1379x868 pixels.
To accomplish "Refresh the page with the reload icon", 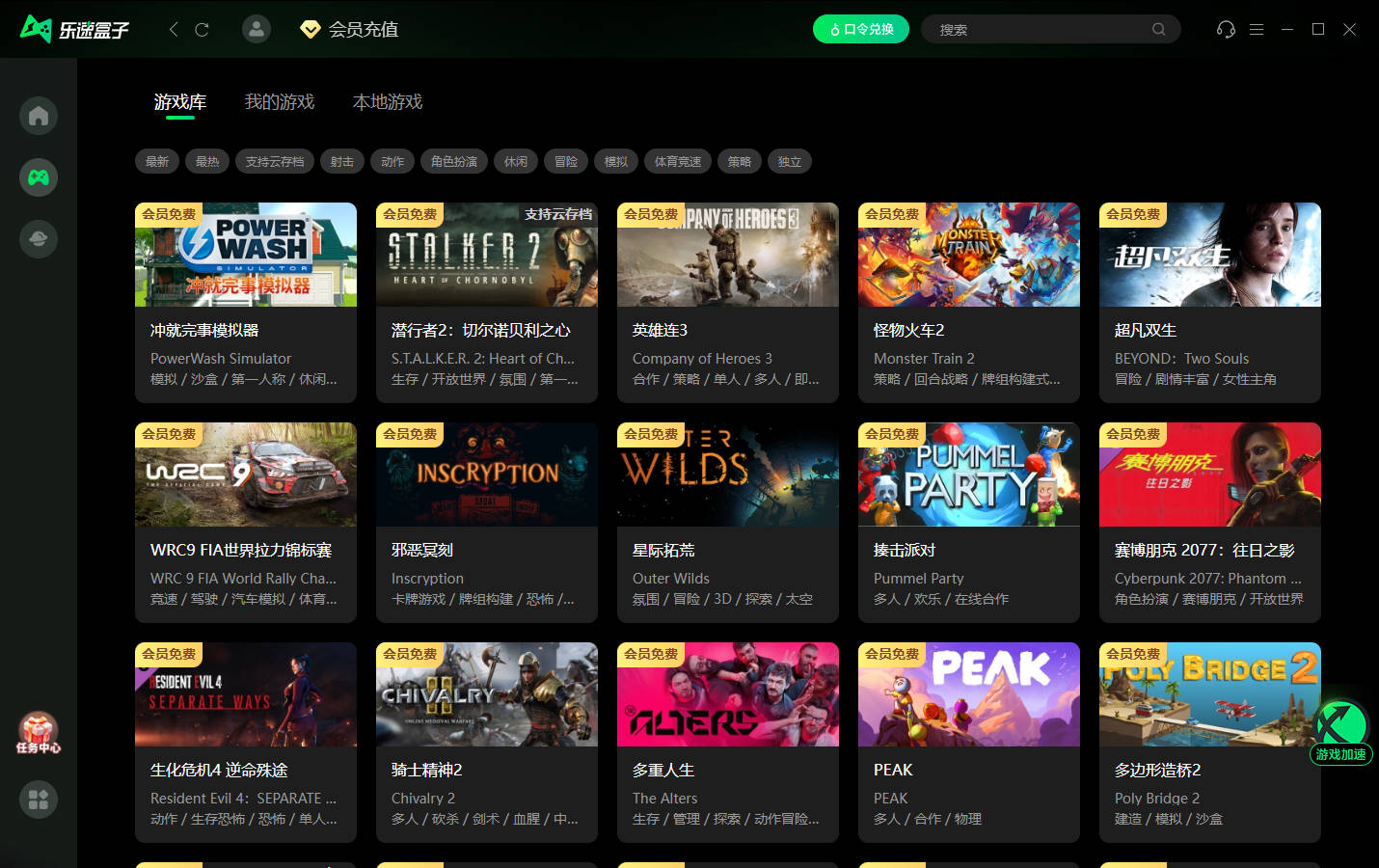I will [202, 29].
